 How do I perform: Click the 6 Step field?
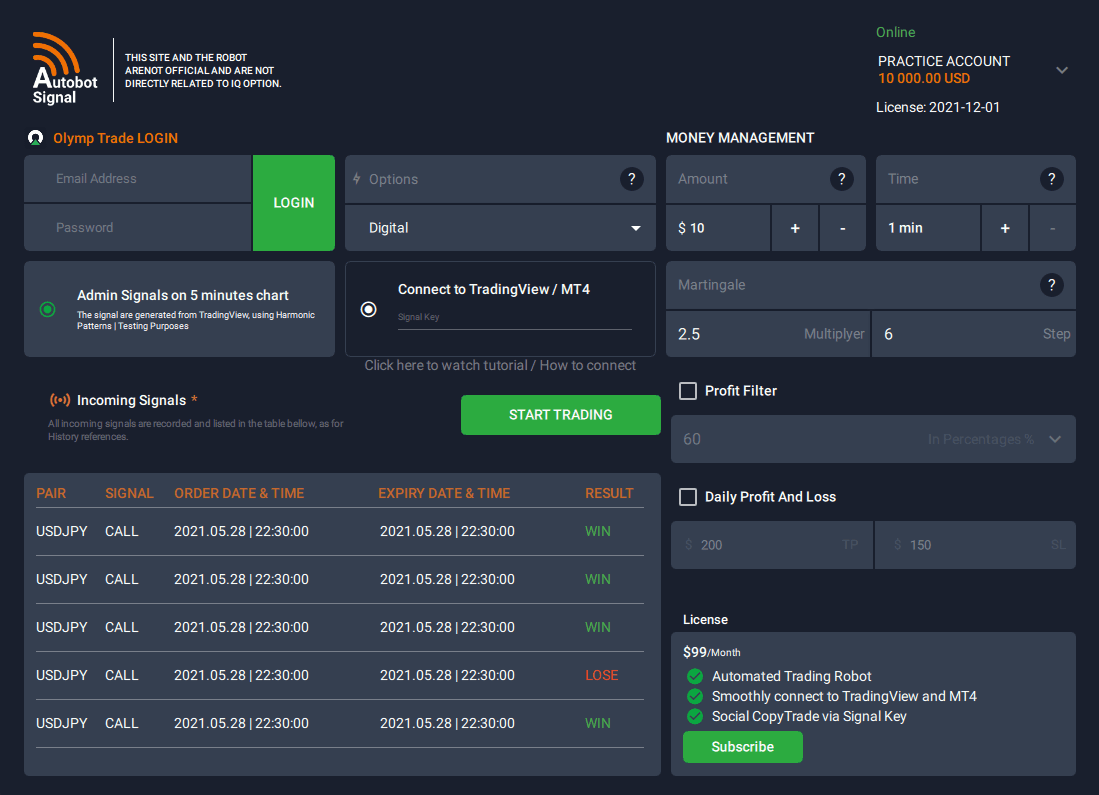pyautogui.click(x=974, y=334)
